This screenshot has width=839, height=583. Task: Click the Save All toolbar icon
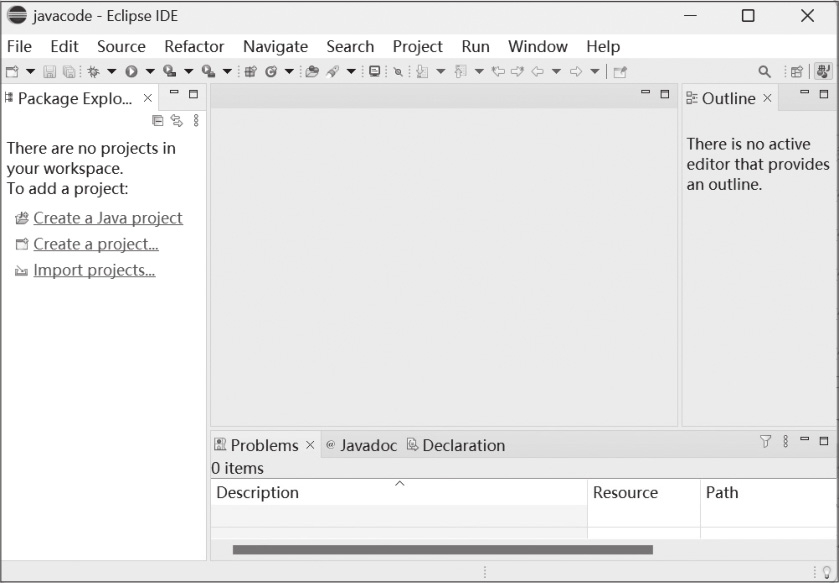click(69, 71)
